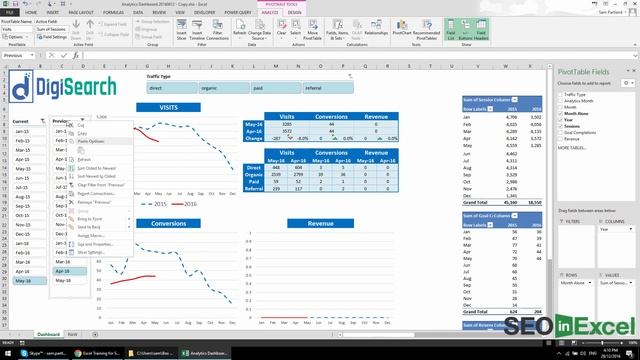Click the Clear icon in the Actions group
This screenshot has width=640, height=360.
coord(282,28)
